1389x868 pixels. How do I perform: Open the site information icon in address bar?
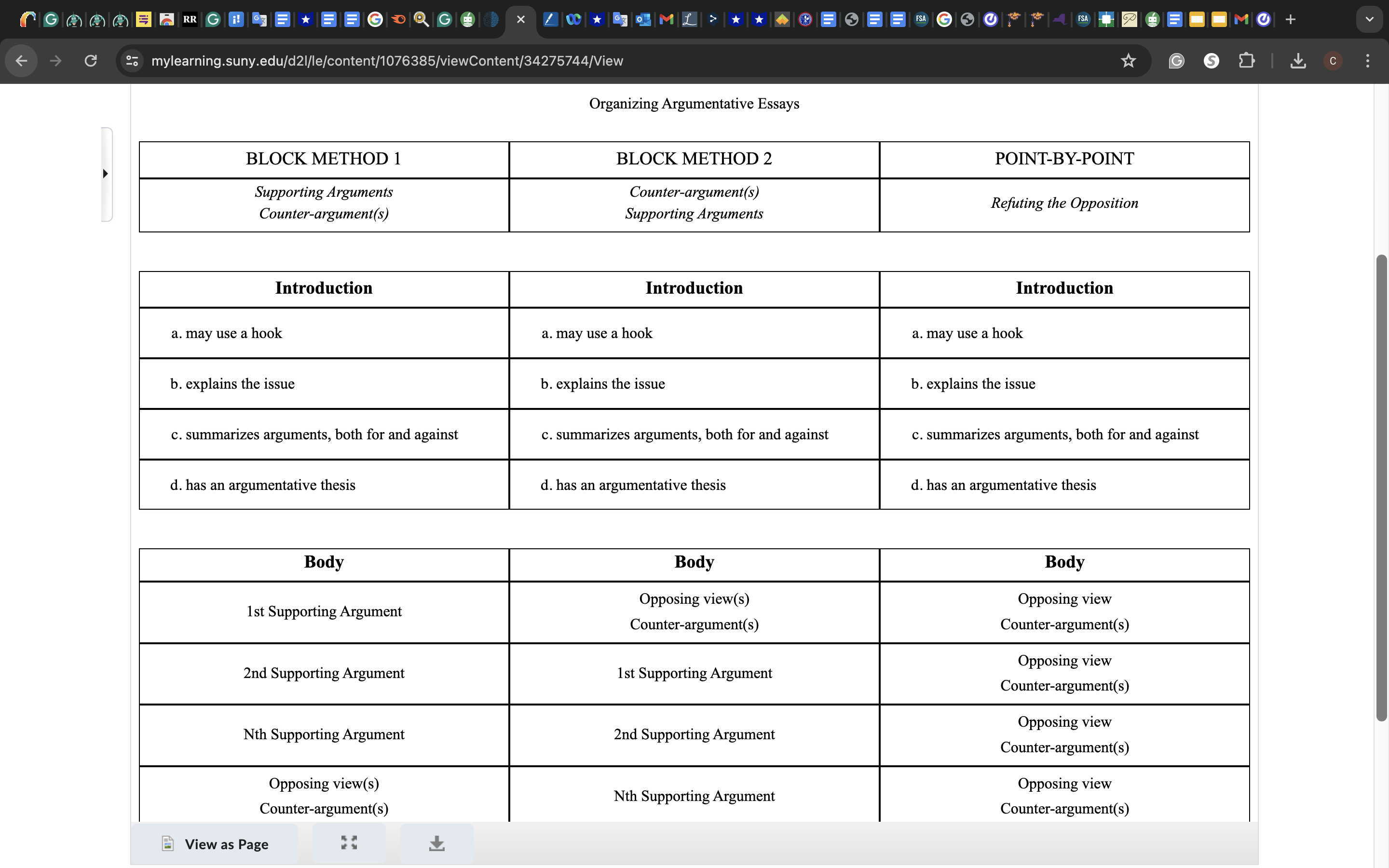(x=132, y=61)
